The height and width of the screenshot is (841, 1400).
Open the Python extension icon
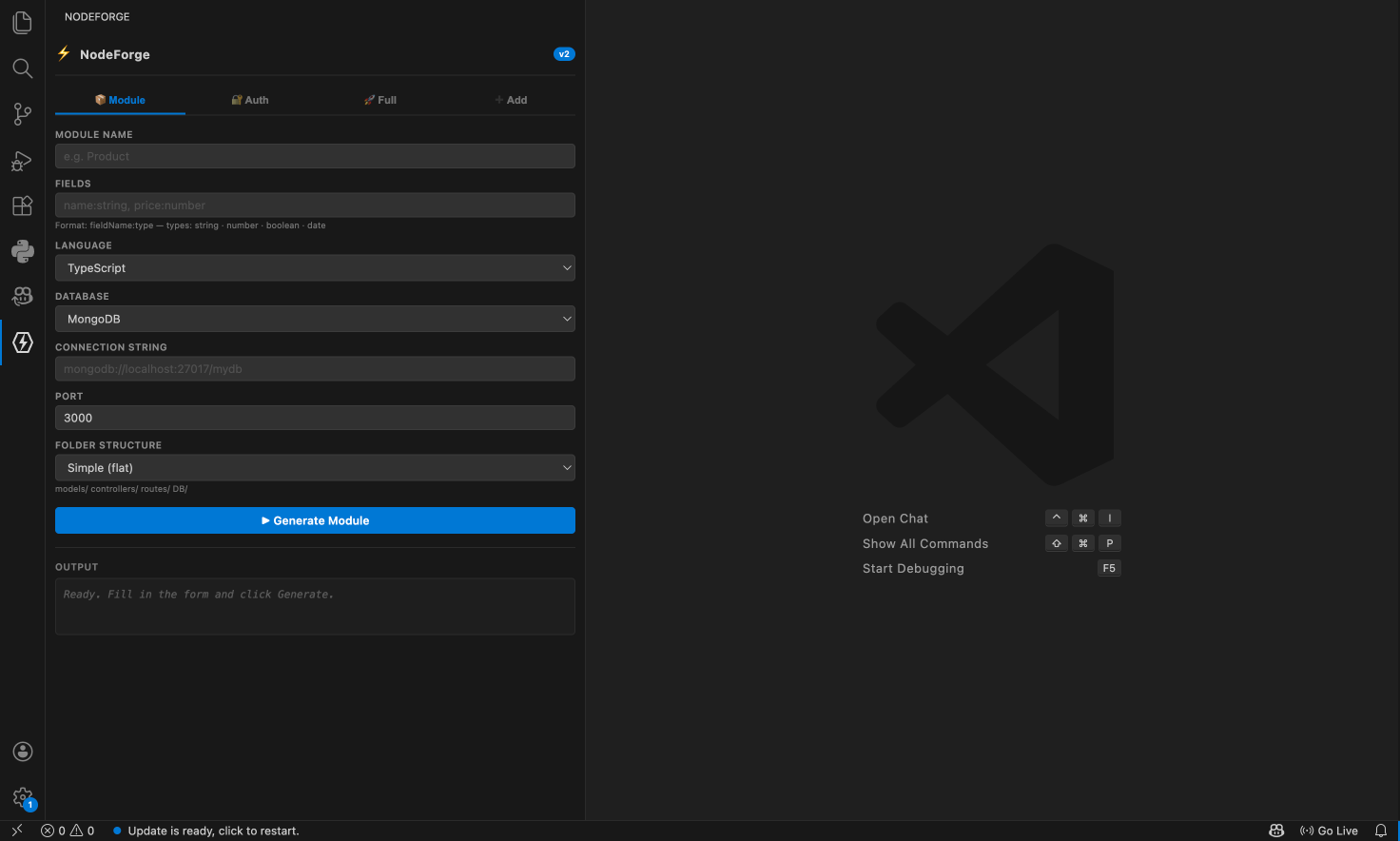click(23, 251)
